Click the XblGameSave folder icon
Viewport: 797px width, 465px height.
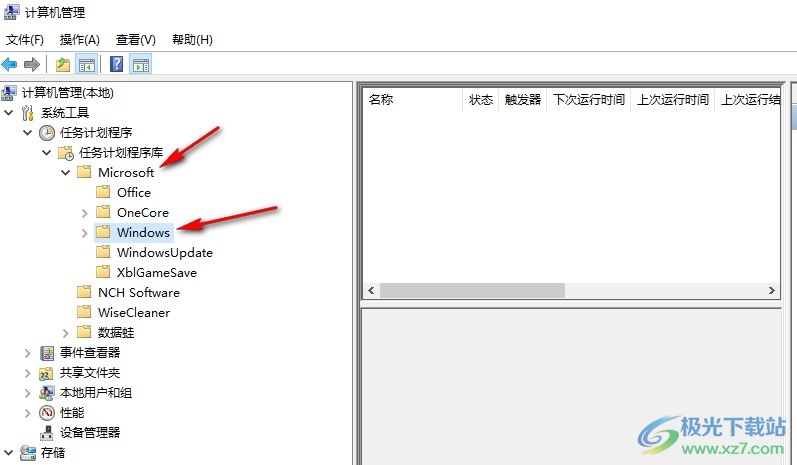[103, 271]
